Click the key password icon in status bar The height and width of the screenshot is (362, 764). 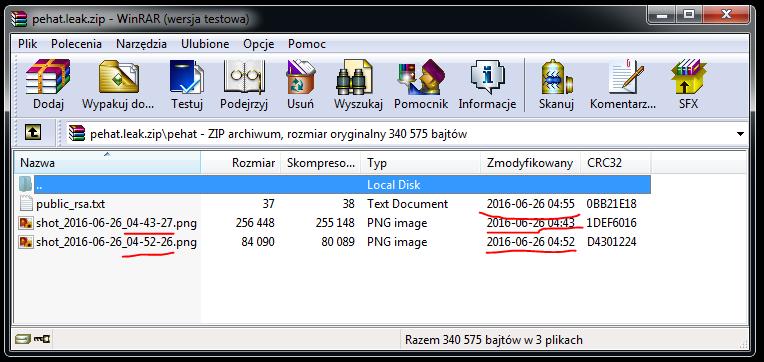click(x=41, y=339)
